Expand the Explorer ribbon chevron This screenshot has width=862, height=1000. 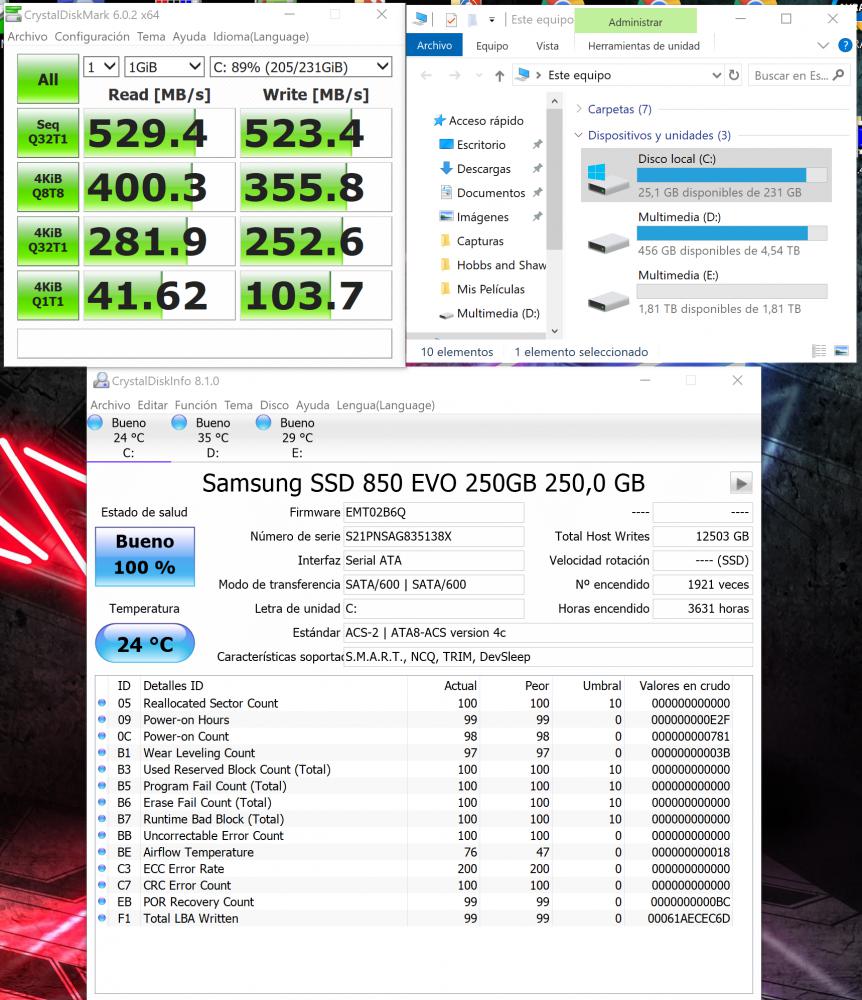(823, 45)
